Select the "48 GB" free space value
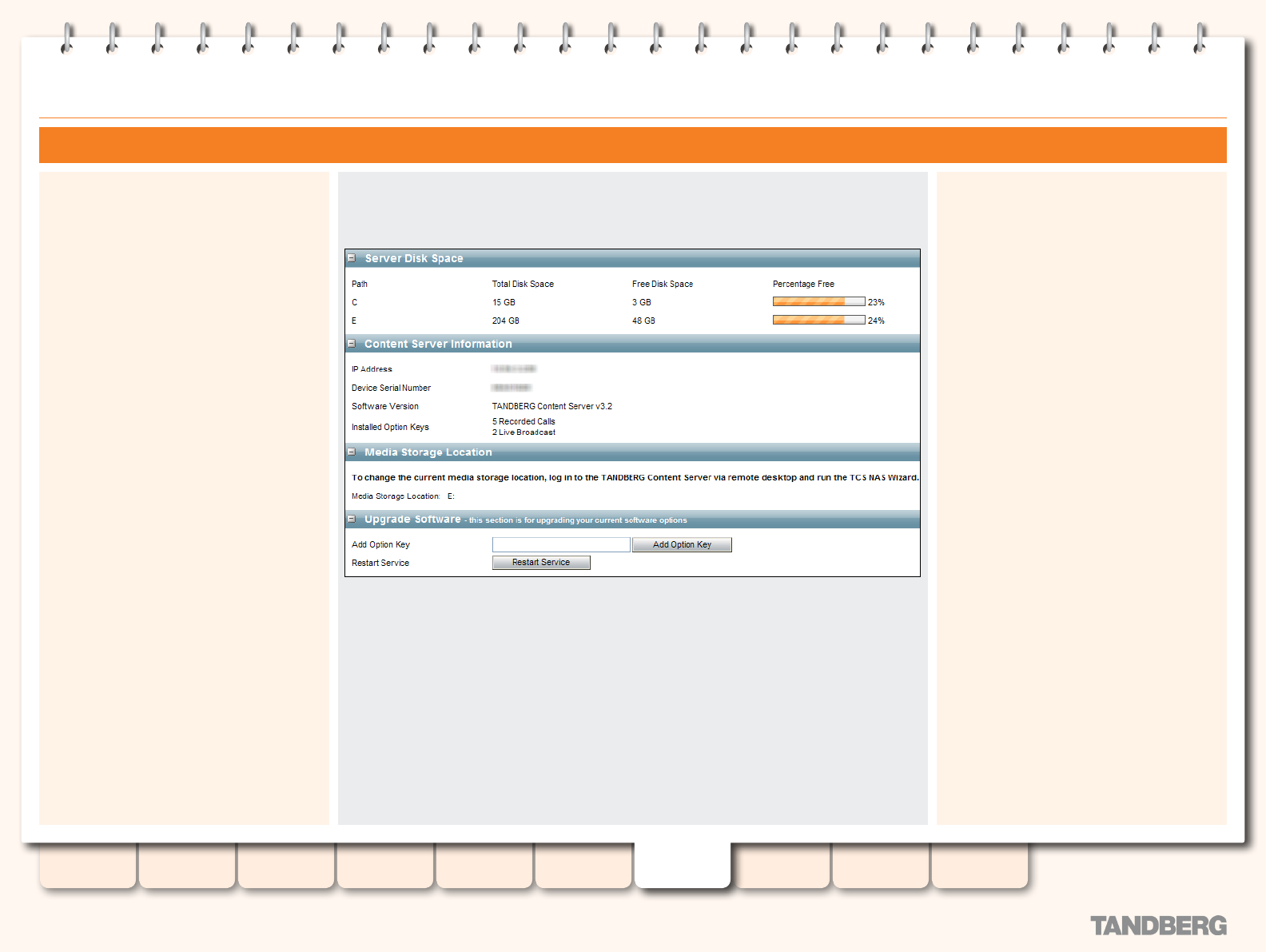 coord(643,321)
